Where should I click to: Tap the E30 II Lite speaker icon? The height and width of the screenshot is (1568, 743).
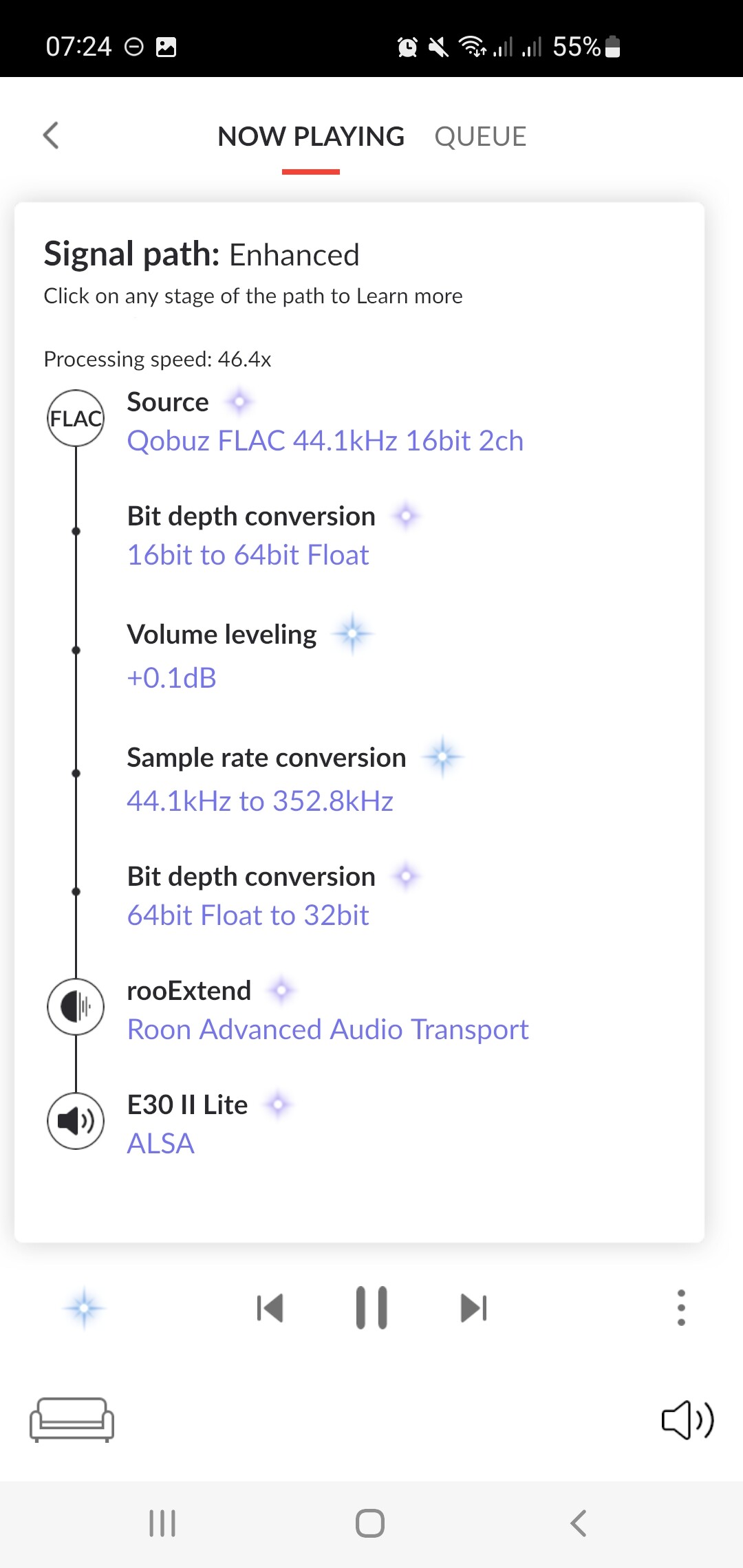pyautogui.click(x=76, y=1121)
